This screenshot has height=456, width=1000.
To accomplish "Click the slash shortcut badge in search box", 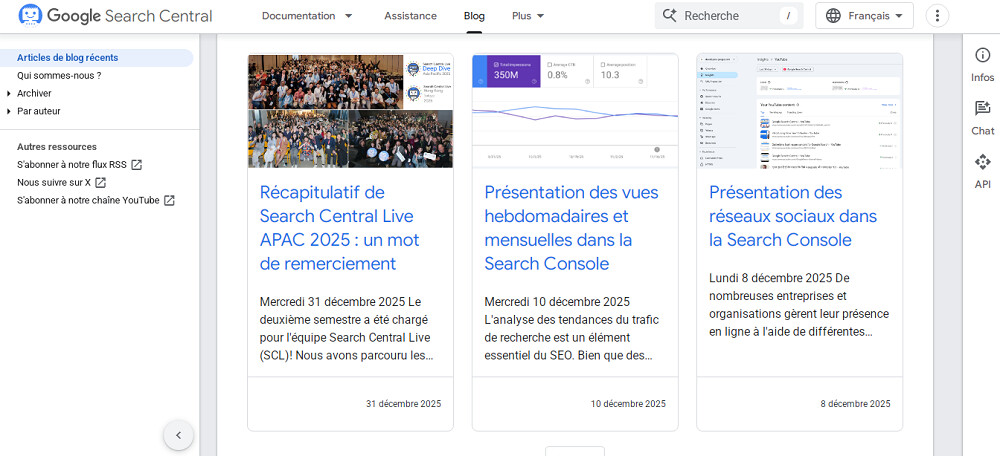I will point(788,17).
